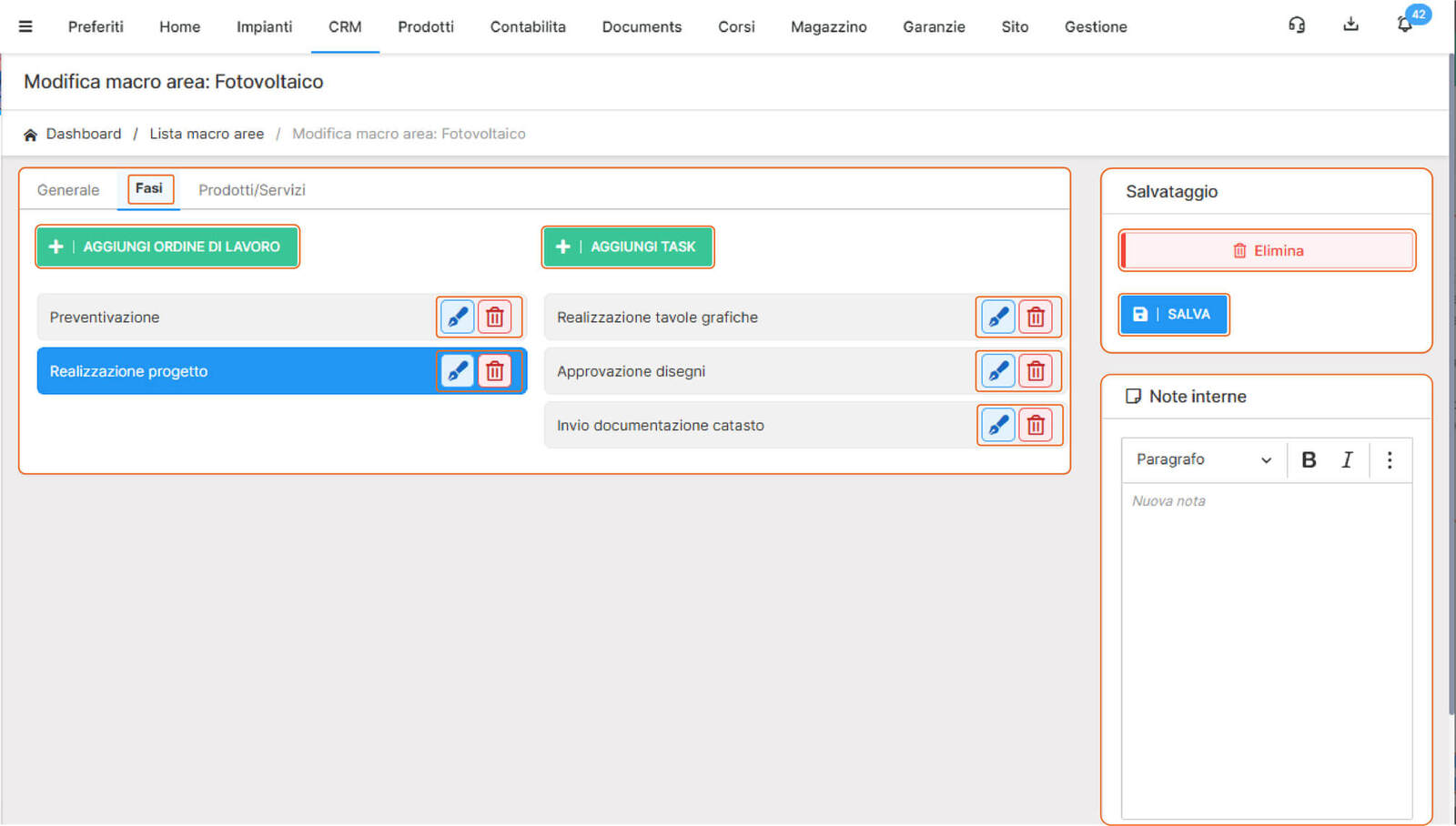
Task: Open the hamburger side menu
Action: 25,26
